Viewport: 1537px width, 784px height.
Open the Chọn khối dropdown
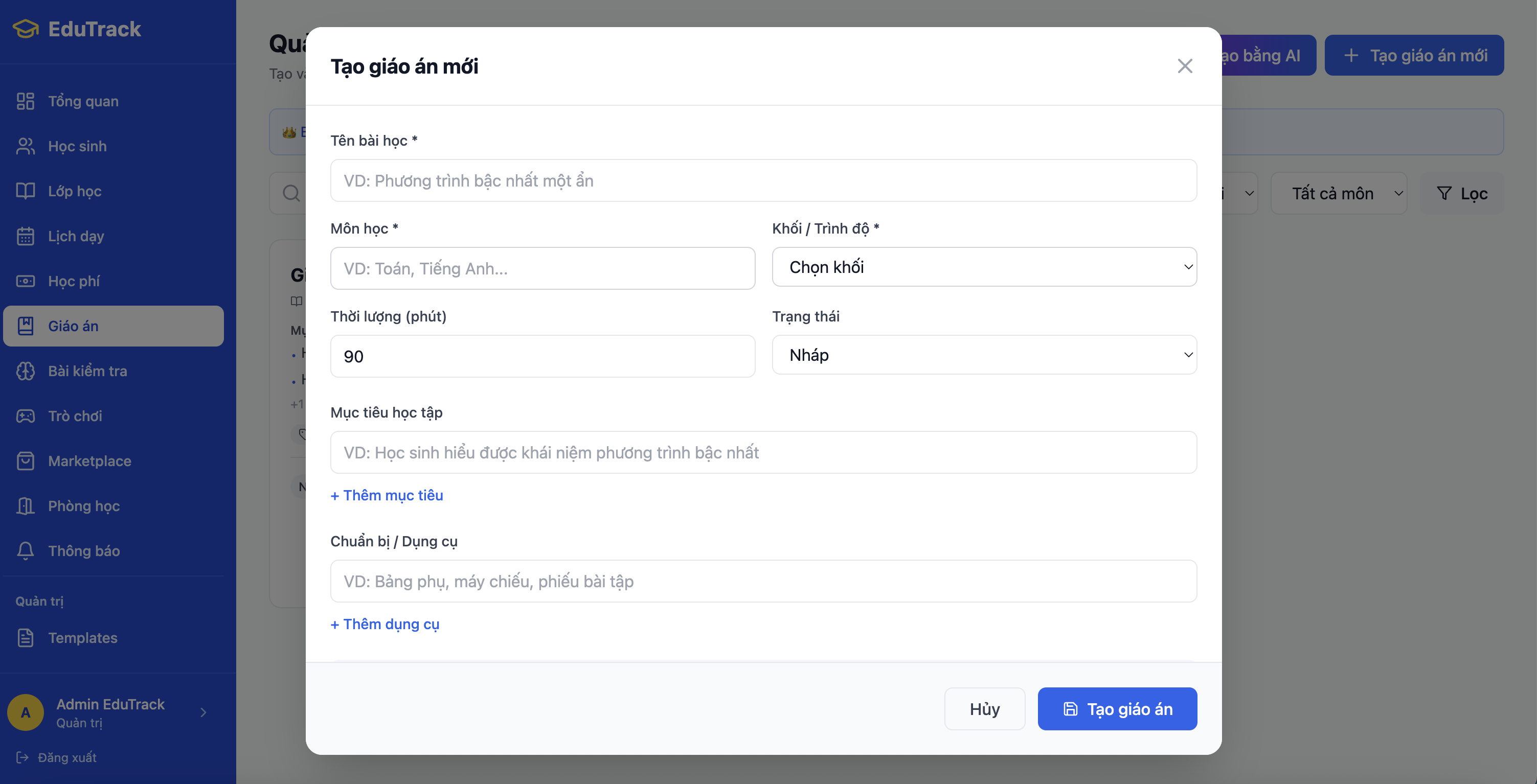pos(984,267)
